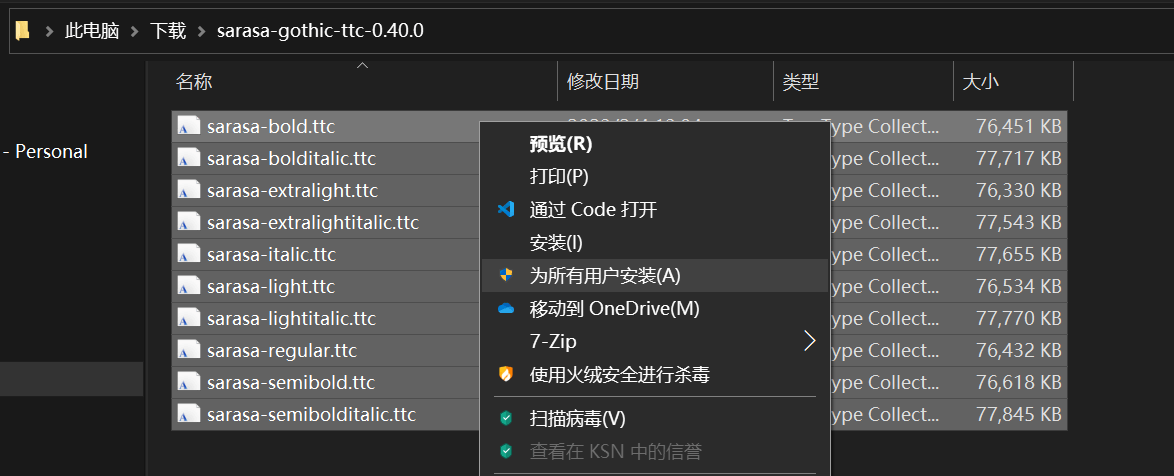1174x476 pixels.
Task: Click the VS Code icon in context menu
Action: click(x=506, y=210)
